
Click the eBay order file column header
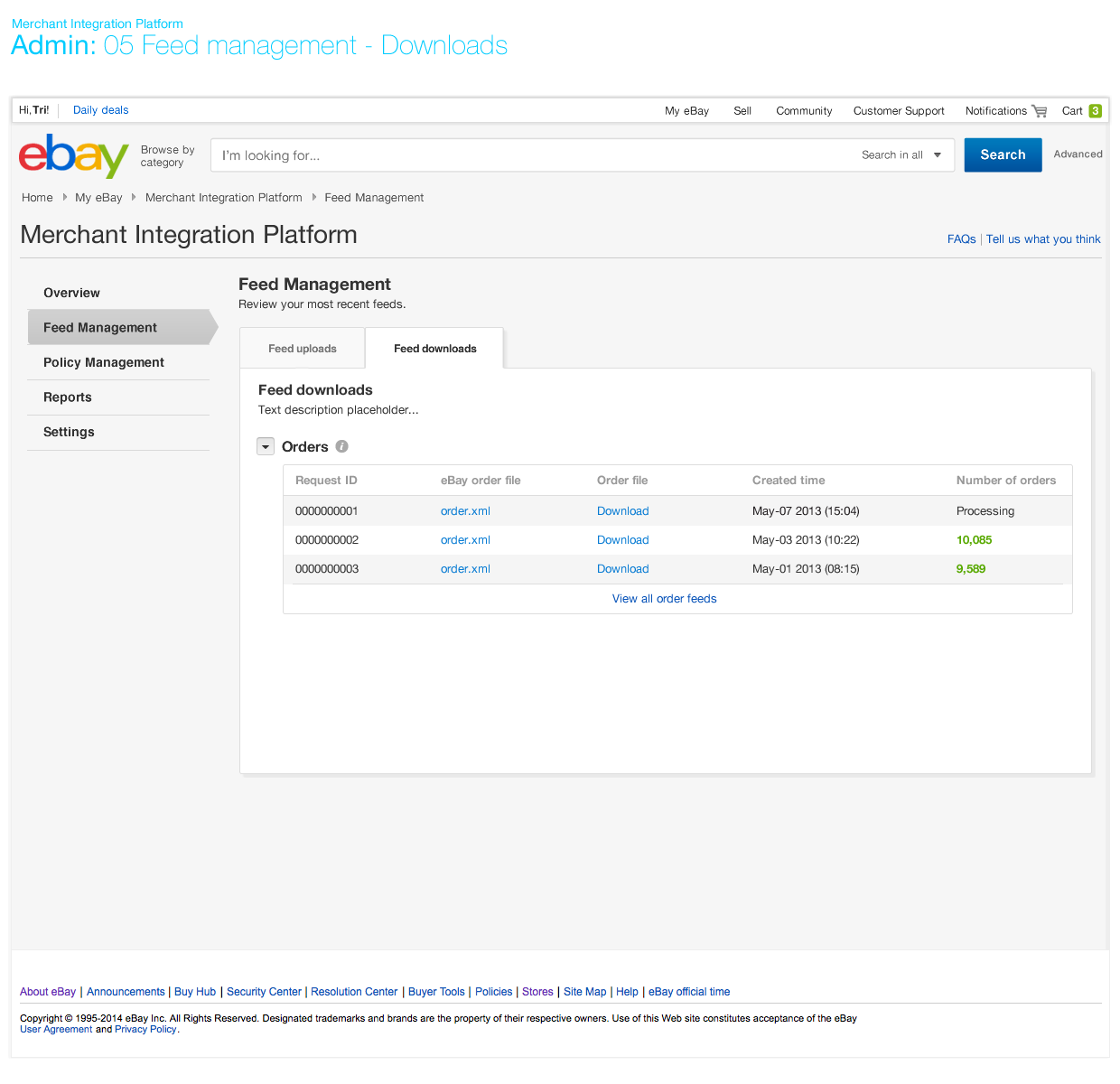point(481,481)
